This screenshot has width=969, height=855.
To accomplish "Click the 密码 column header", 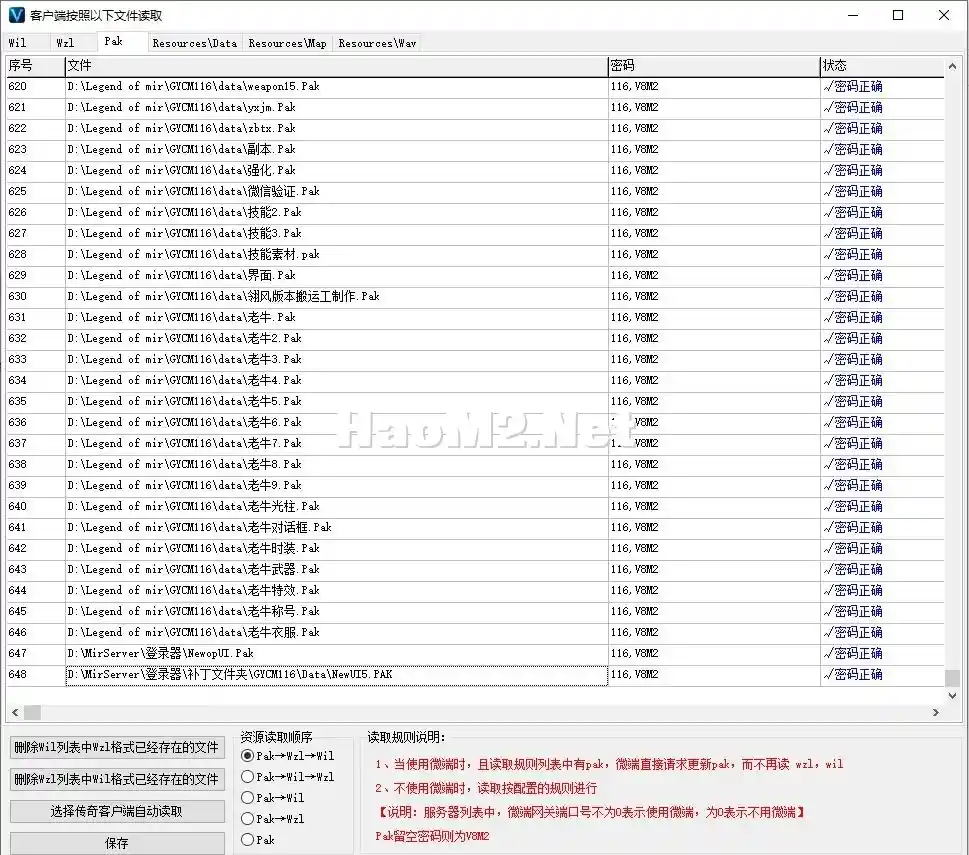I will (x=714, y=65).
